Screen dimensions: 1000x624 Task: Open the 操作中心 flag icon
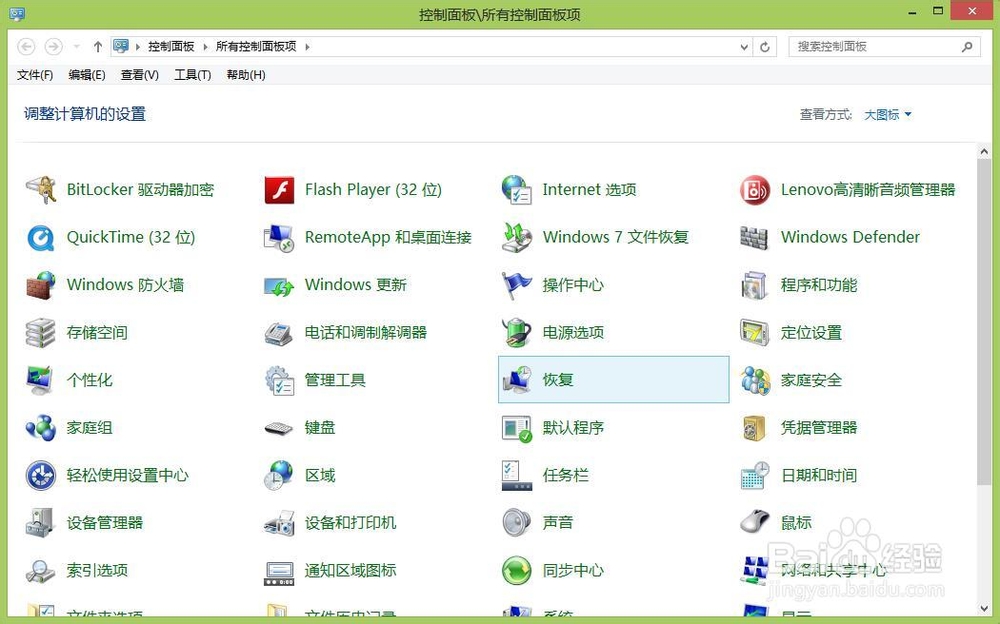click(517, 285)
